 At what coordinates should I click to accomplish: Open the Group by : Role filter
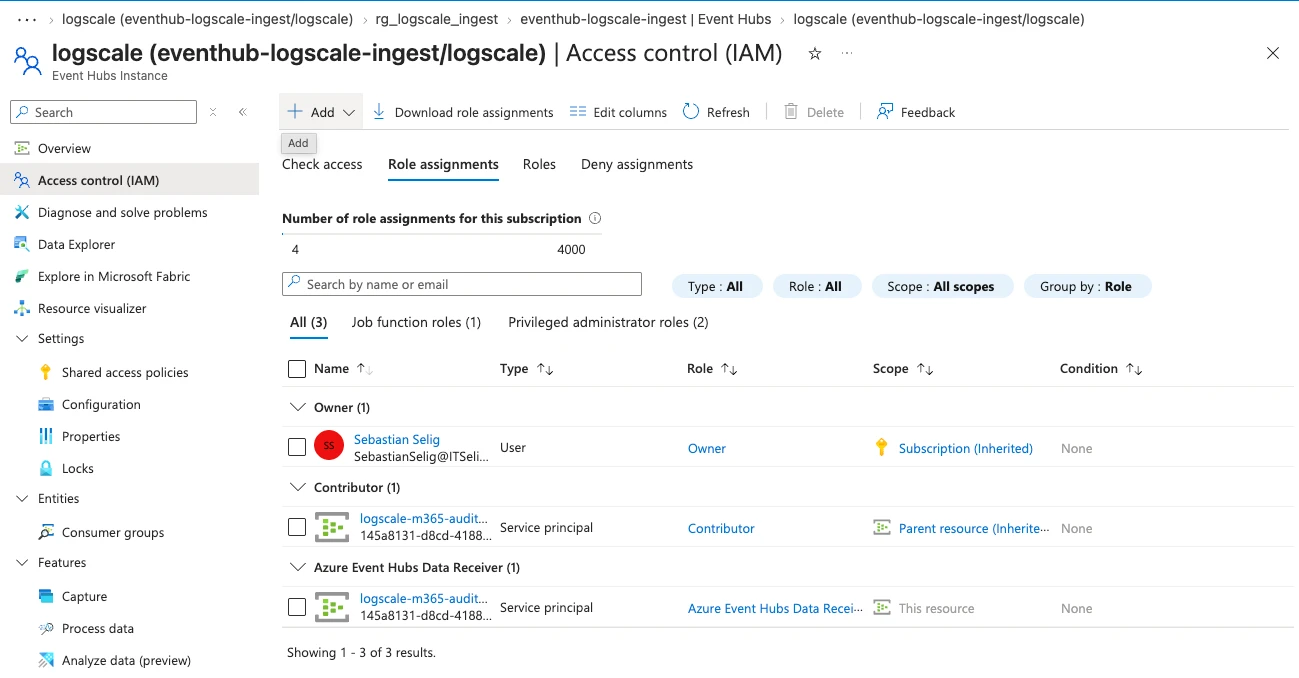pyautogui.click(x=1087, y=286)
